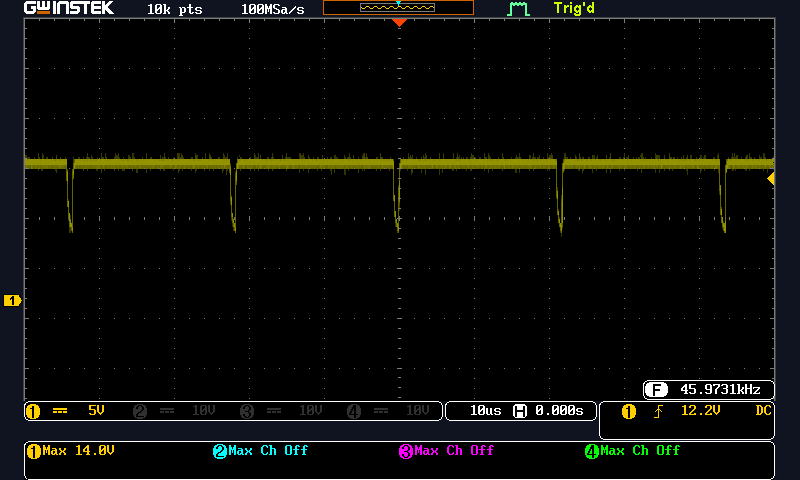Click the channel 1 ground level marker
This screenshot has height=480, width=800.
[12, 300]
